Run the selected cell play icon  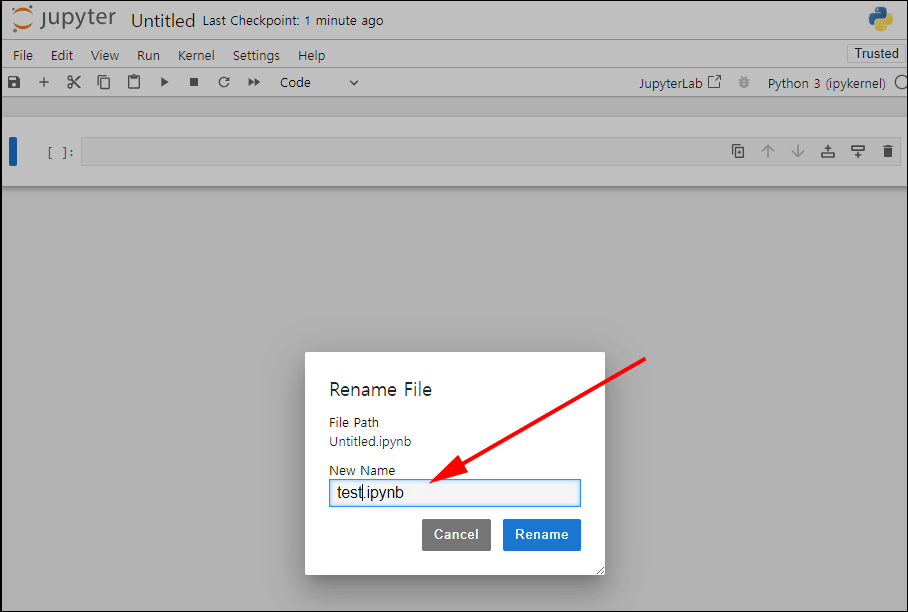coord(164,82)
